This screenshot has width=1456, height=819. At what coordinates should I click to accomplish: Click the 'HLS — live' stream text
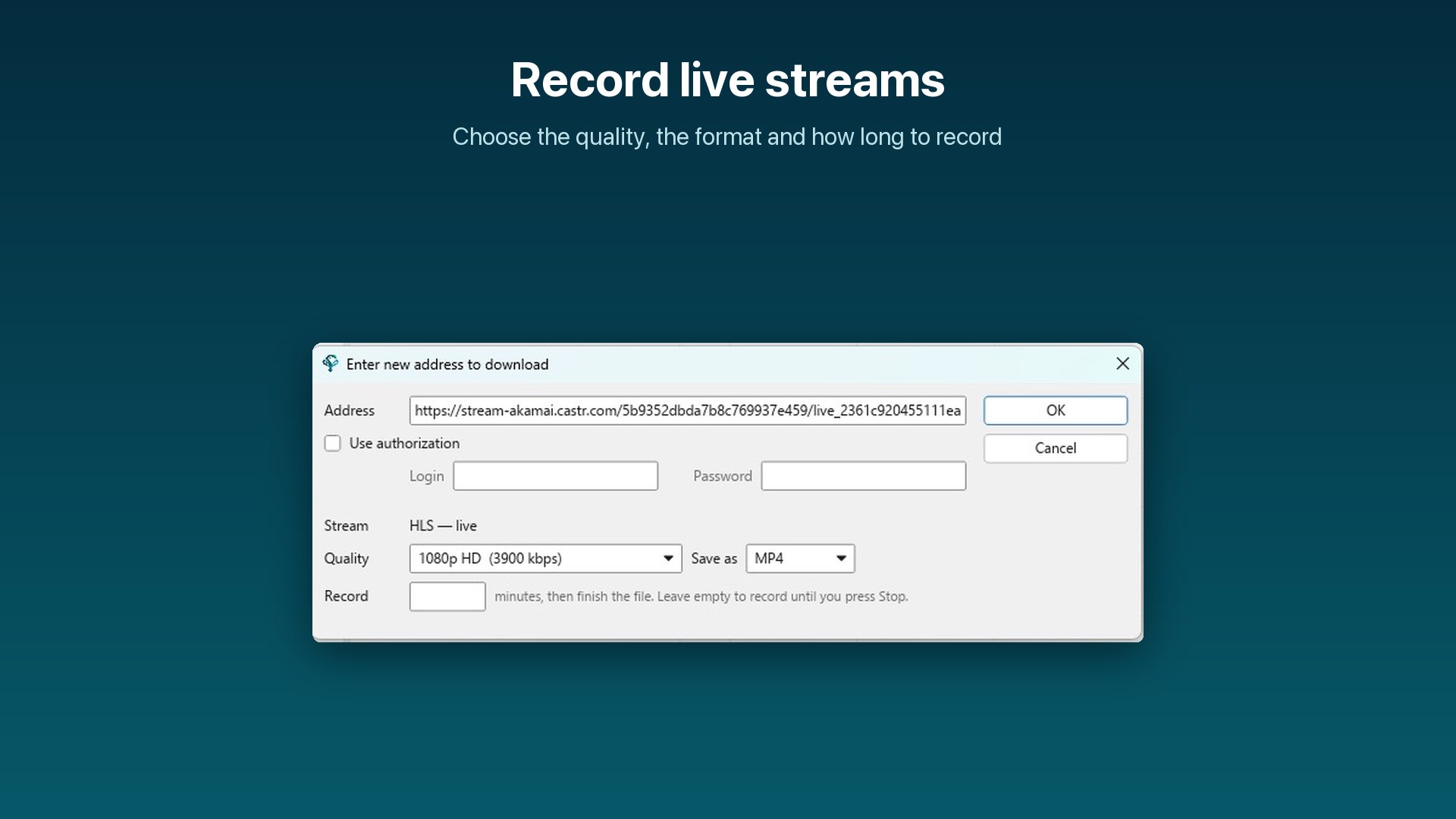443,526
